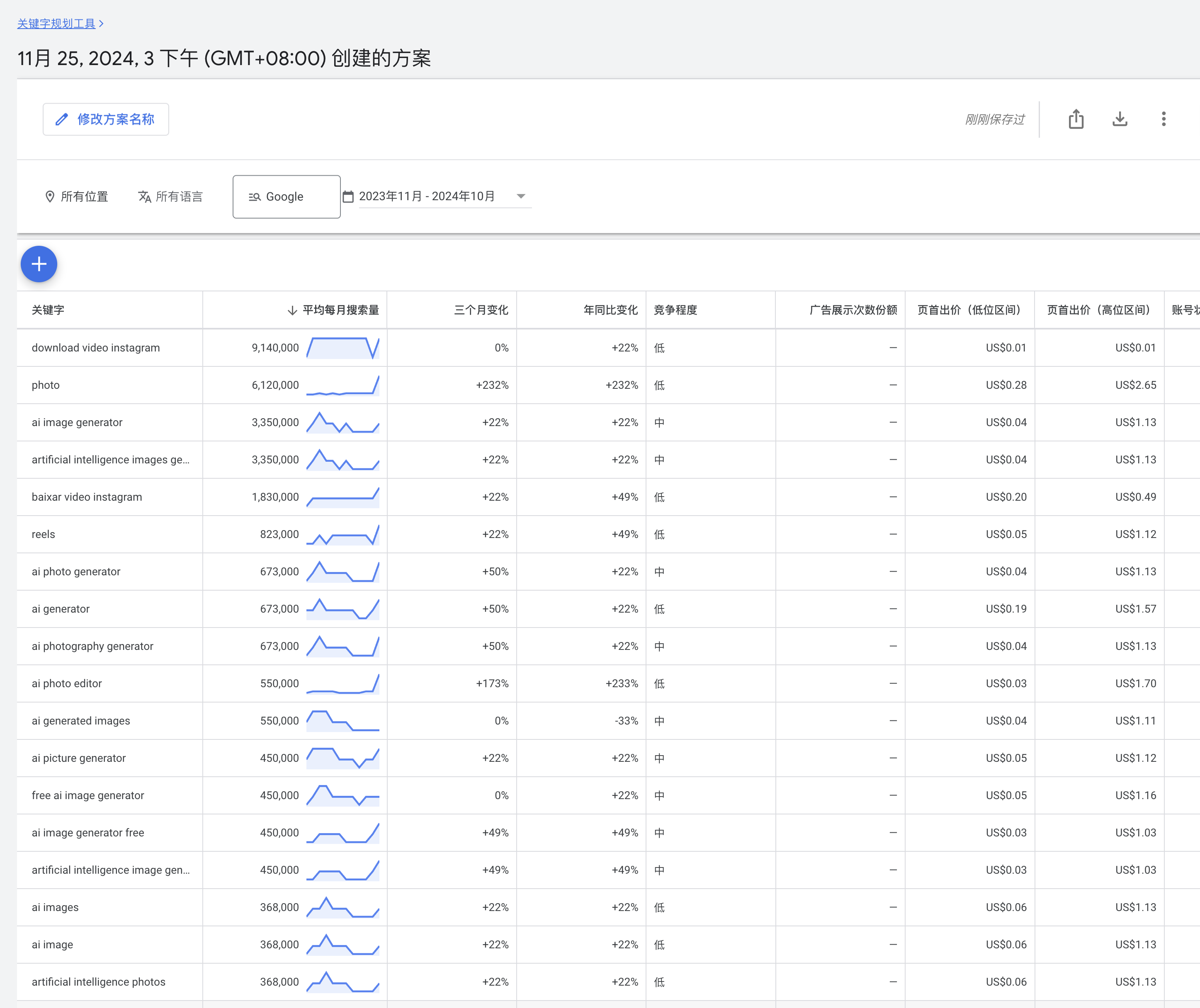Click the 关键字规划工具 breadcrumb link

pos(56,24)
